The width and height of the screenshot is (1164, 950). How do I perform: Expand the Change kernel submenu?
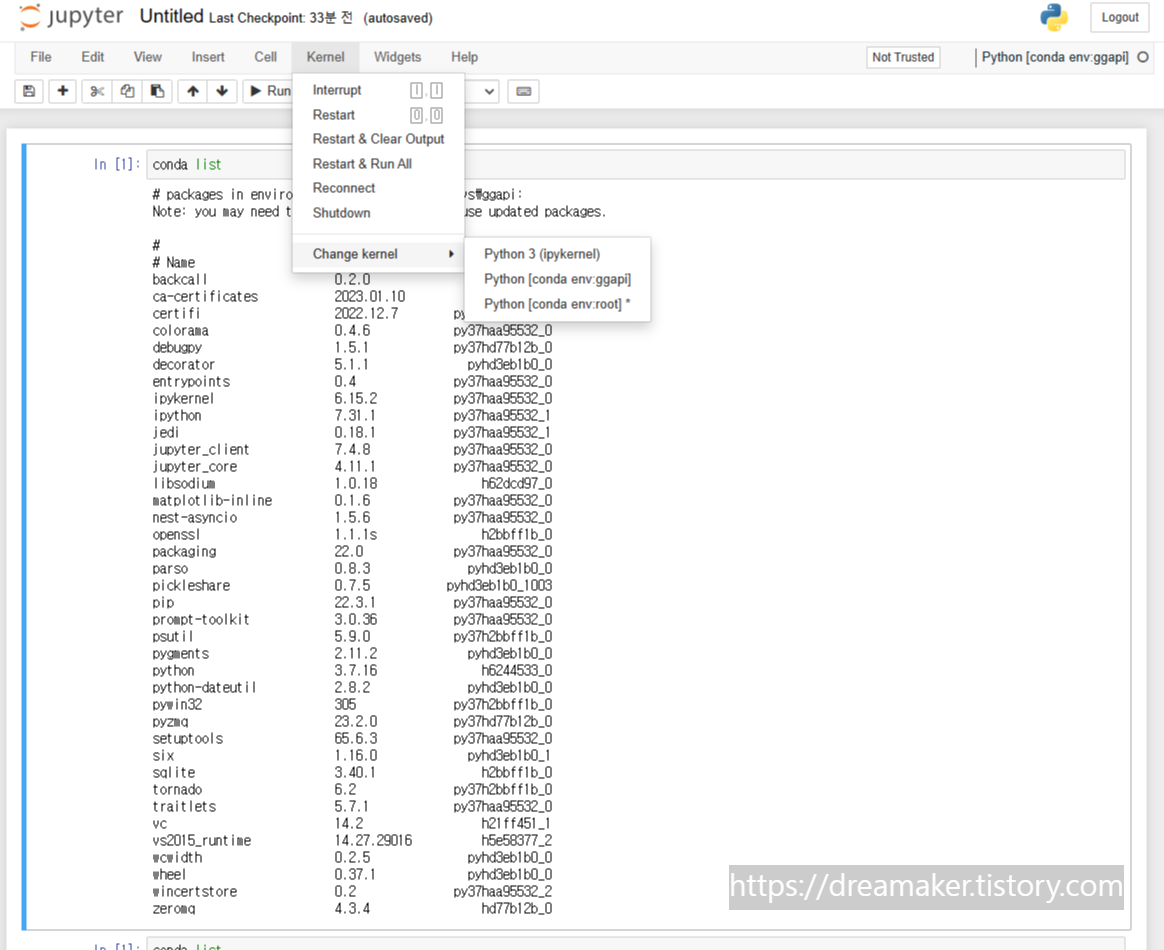378,254
